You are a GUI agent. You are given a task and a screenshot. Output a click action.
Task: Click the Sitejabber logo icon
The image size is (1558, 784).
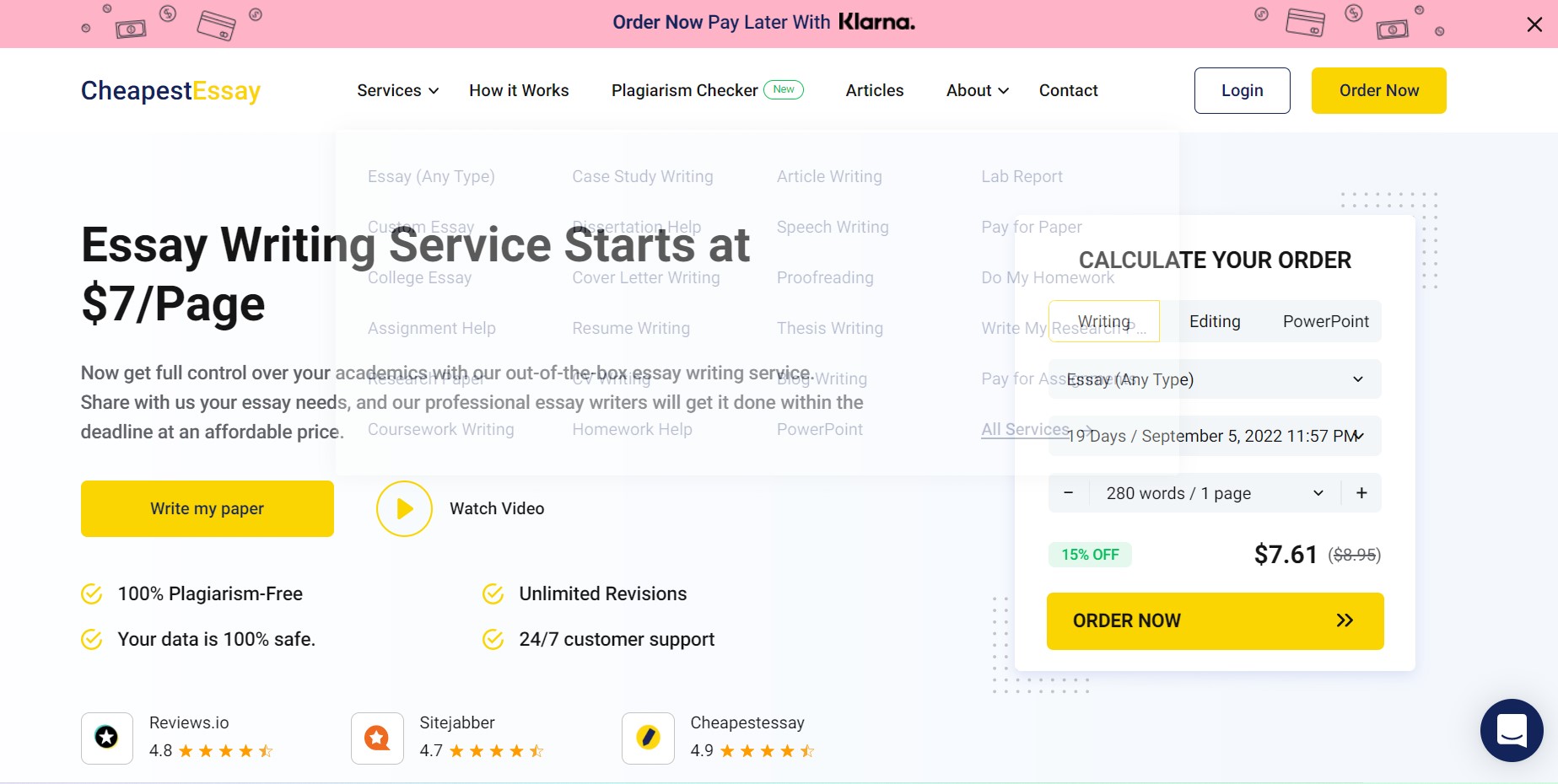coord(377,738)
